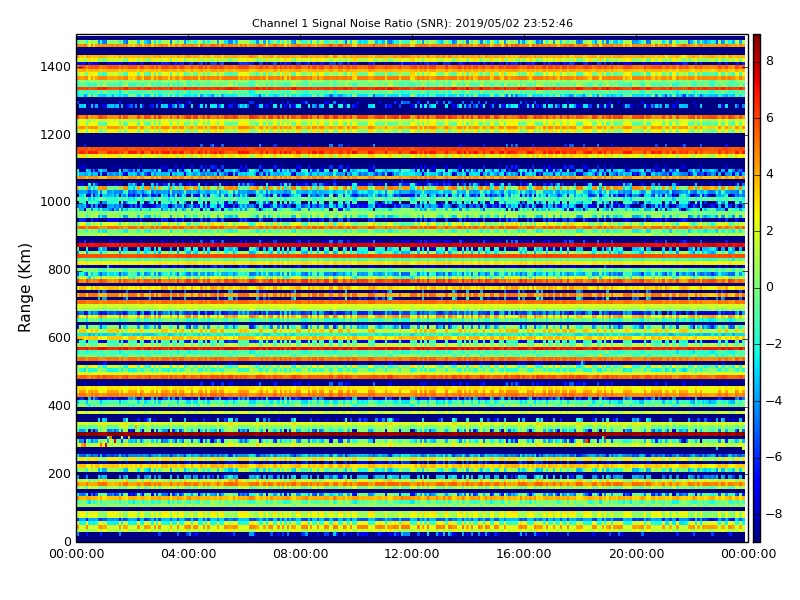Click the 200 range tick label

coord(59,473)
